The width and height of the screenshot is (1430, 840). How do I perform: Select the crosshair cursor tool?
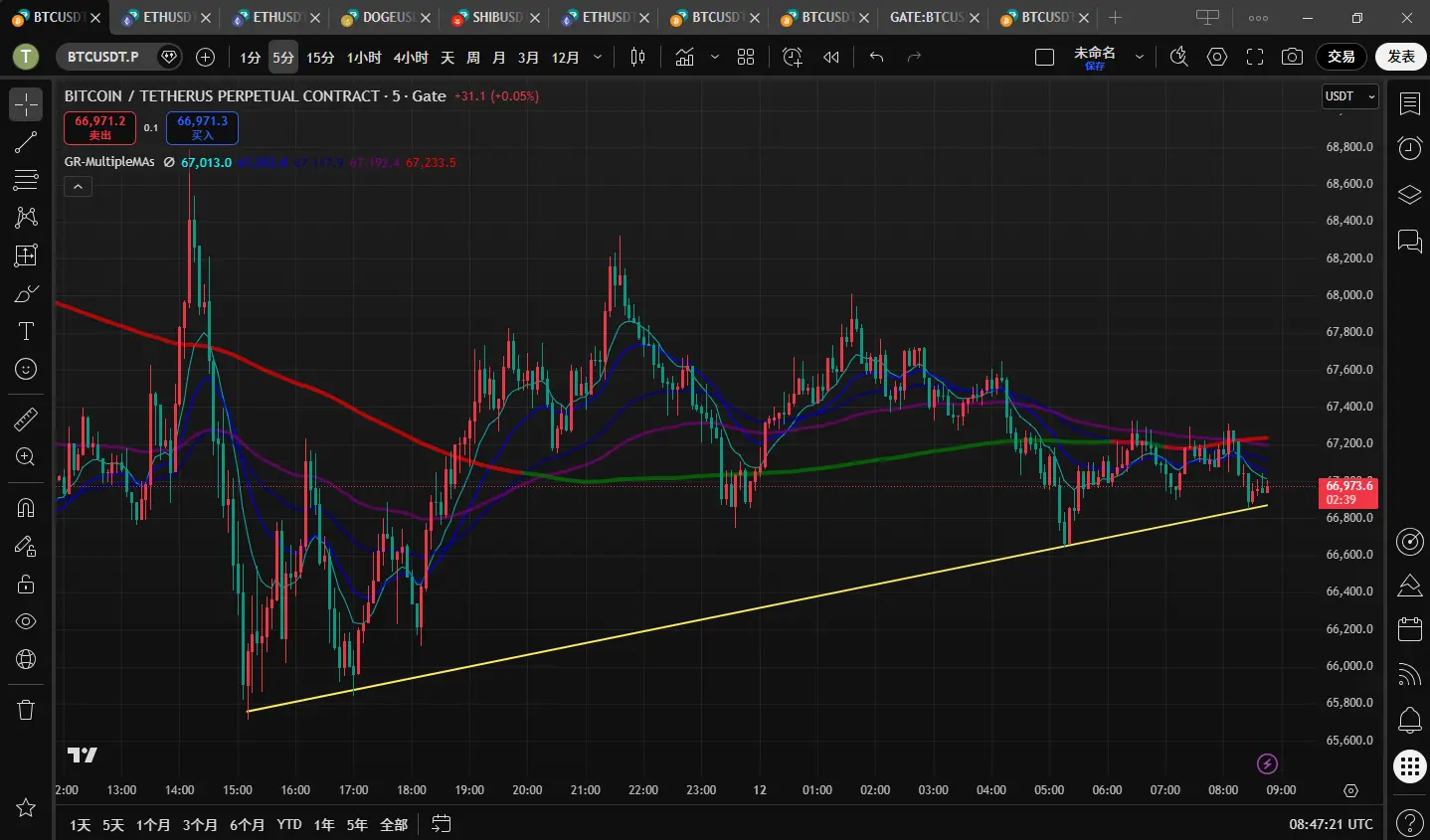26,104
